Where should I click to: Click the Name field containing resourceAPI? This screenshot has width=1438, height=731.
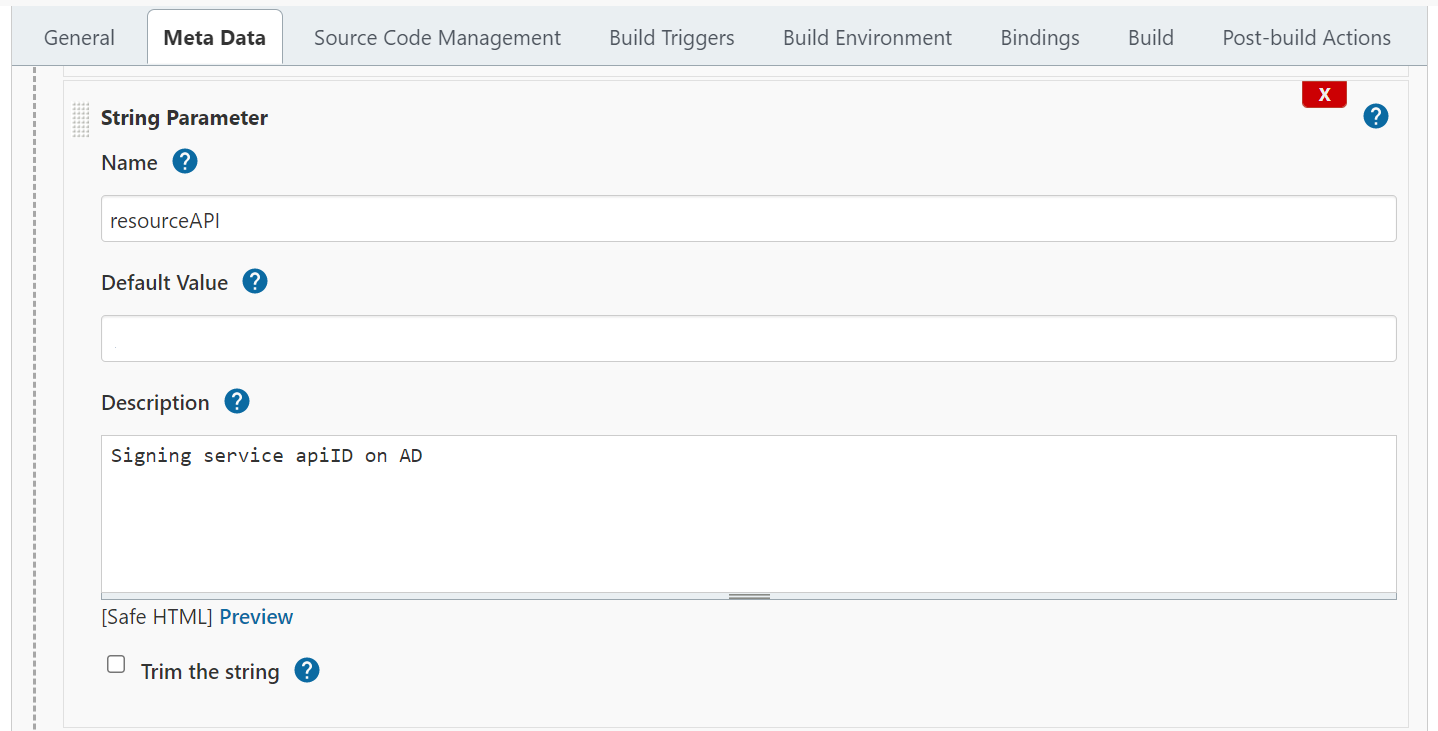[x=748, y=219]
